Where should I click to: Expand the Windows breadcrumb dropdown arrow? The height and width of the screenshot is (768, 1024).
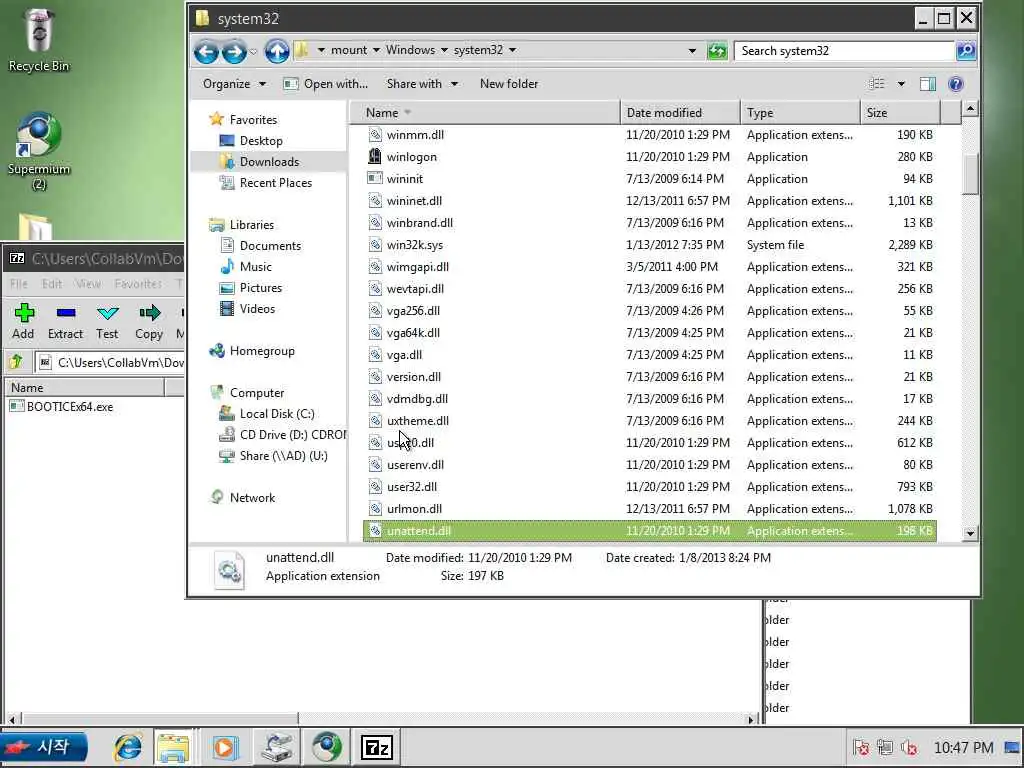(444, 50)
